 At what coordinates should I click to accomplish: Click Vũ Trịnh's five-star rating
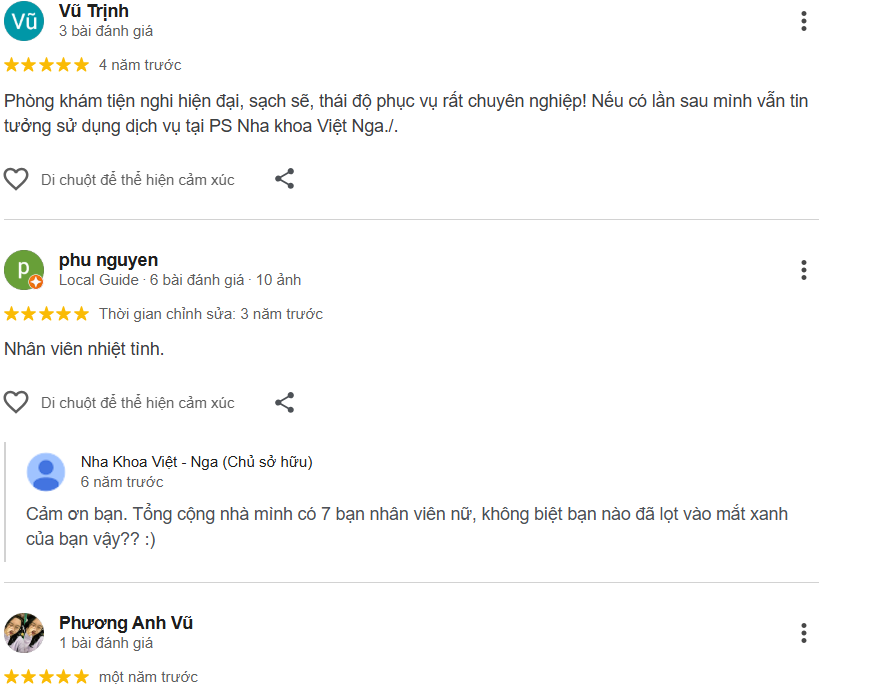coord(46,65)
